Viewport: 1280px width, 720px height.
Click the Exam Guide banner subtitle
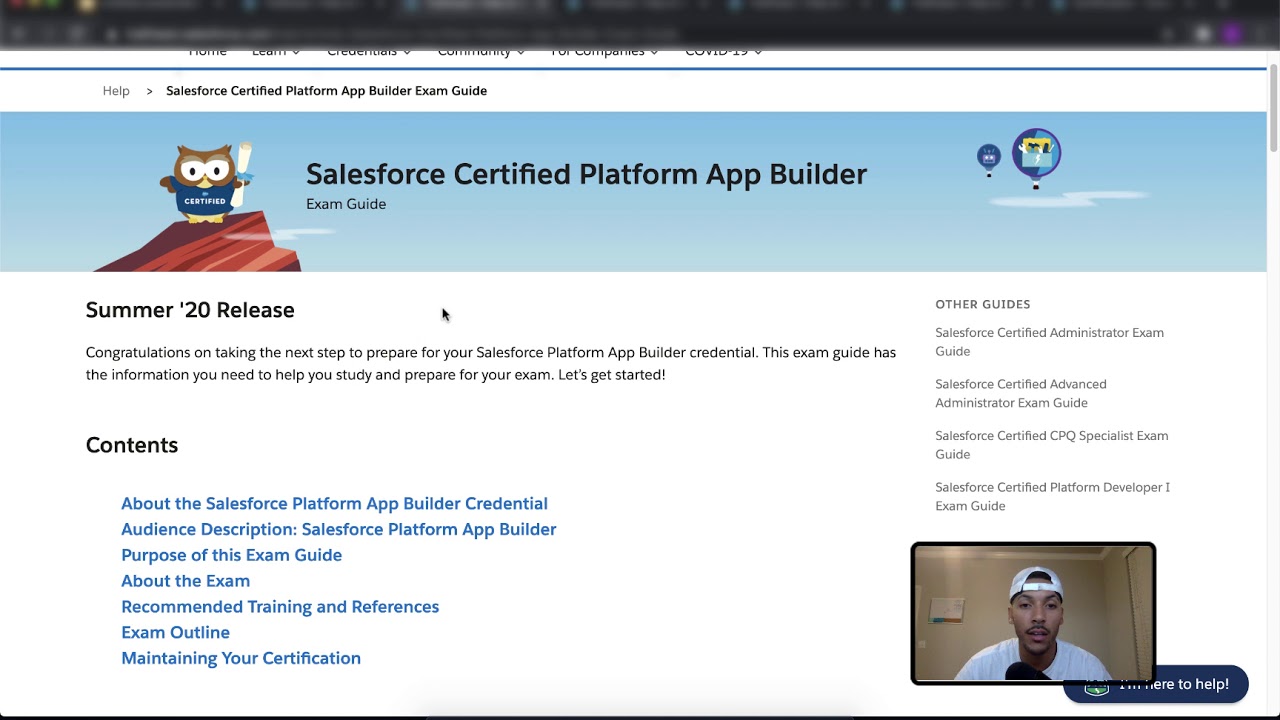pyautogui.click(x=346, y=204)
